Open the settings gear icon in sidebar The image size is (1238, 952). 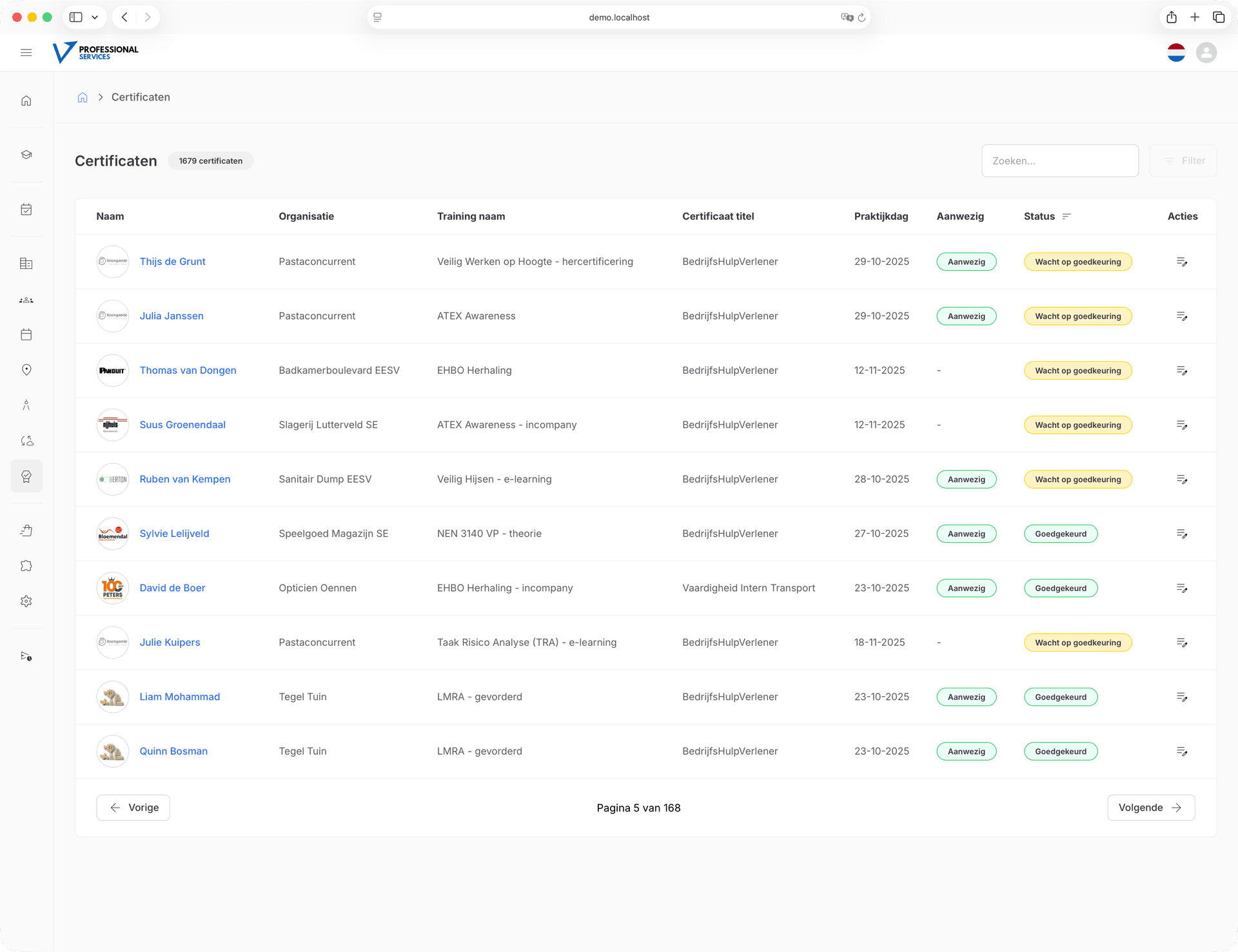click(26, 601)
